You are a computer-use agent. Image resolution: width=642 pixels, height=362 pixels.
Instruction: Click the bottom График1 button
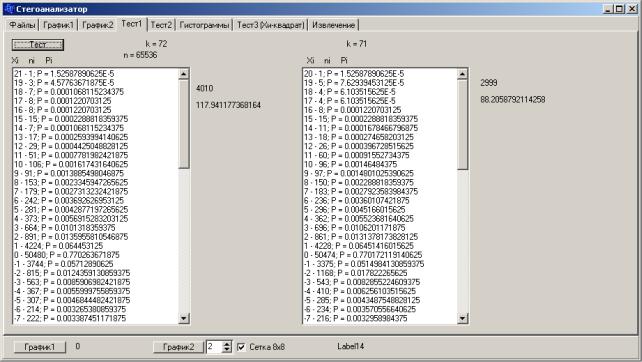point(40,347)
